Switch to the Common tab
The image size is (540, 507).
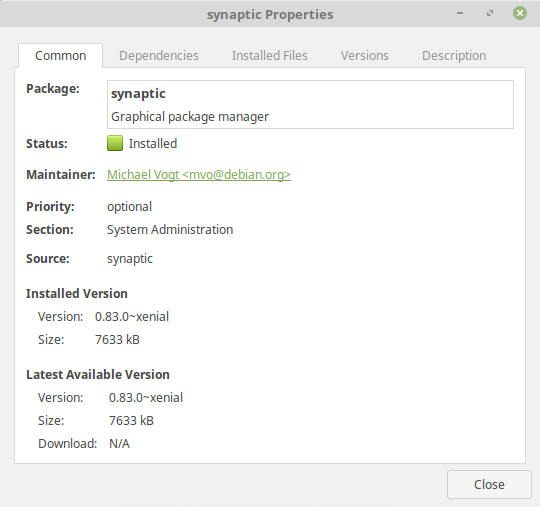coord(61,55)
